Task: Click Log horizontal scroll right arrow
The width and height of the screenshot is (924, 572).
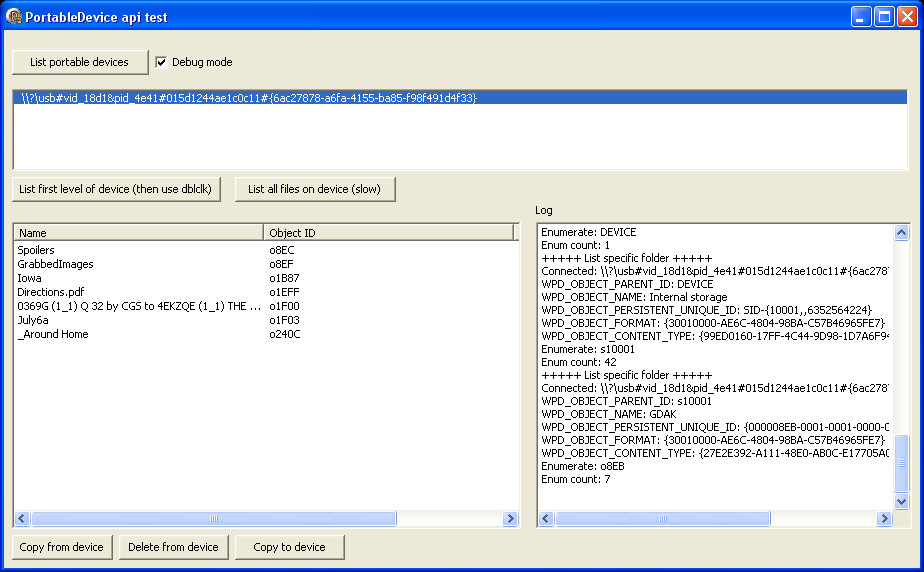Action: (x=883, y=518)
